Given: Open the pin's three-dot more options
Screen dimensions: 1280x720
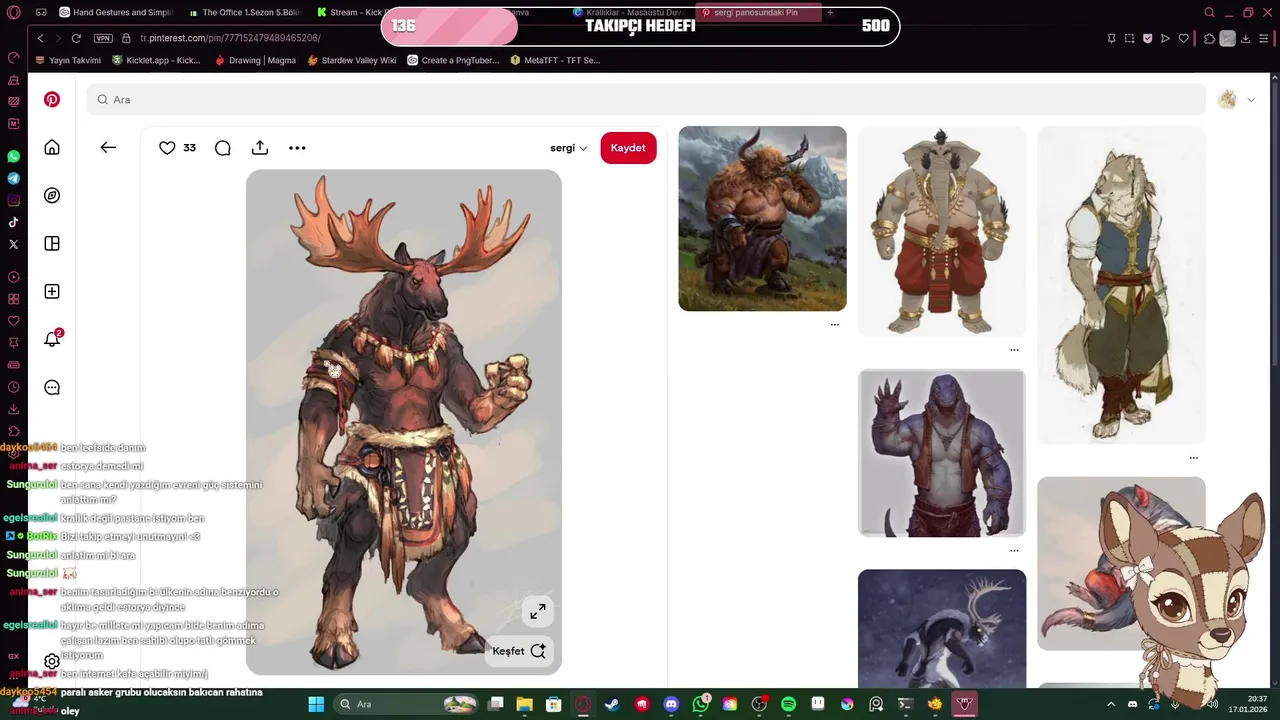Looking at the screenshot, I should (297, 147).
